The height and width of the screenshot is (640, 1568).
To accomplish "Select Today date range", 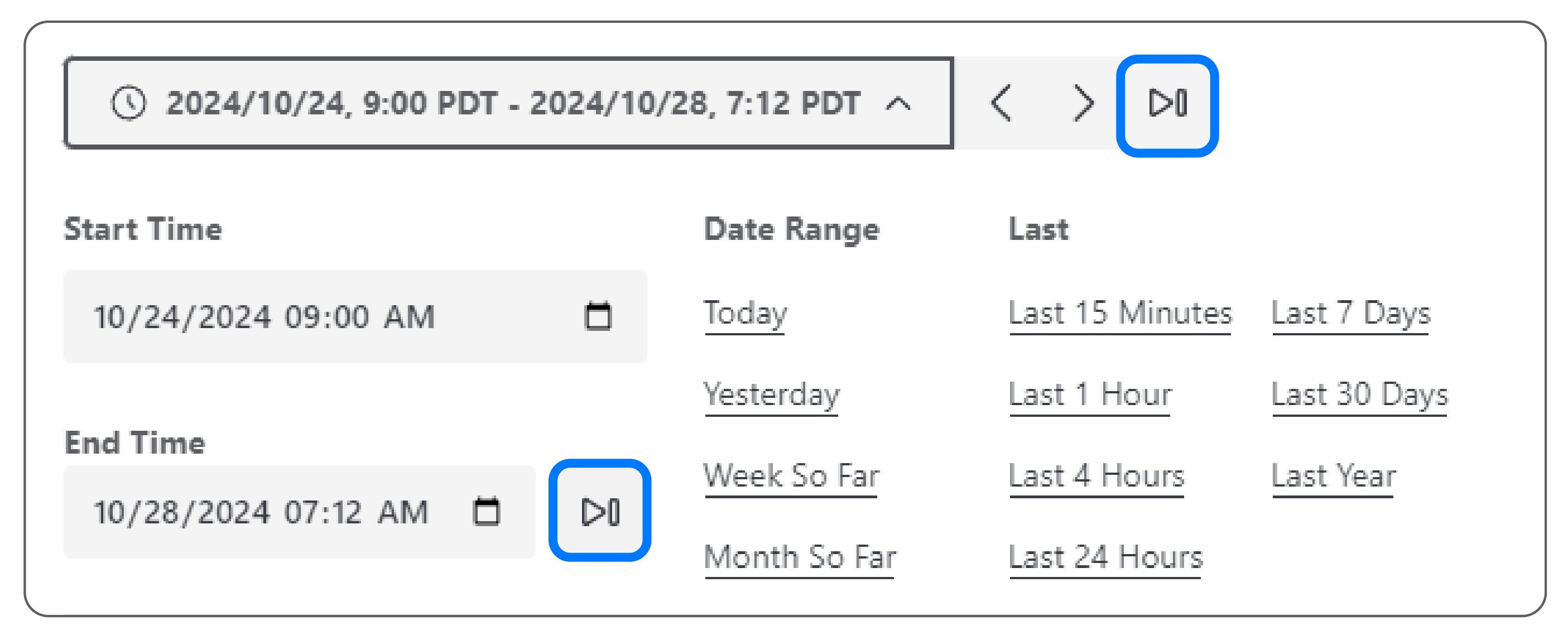I will click(x=745, y=315).
